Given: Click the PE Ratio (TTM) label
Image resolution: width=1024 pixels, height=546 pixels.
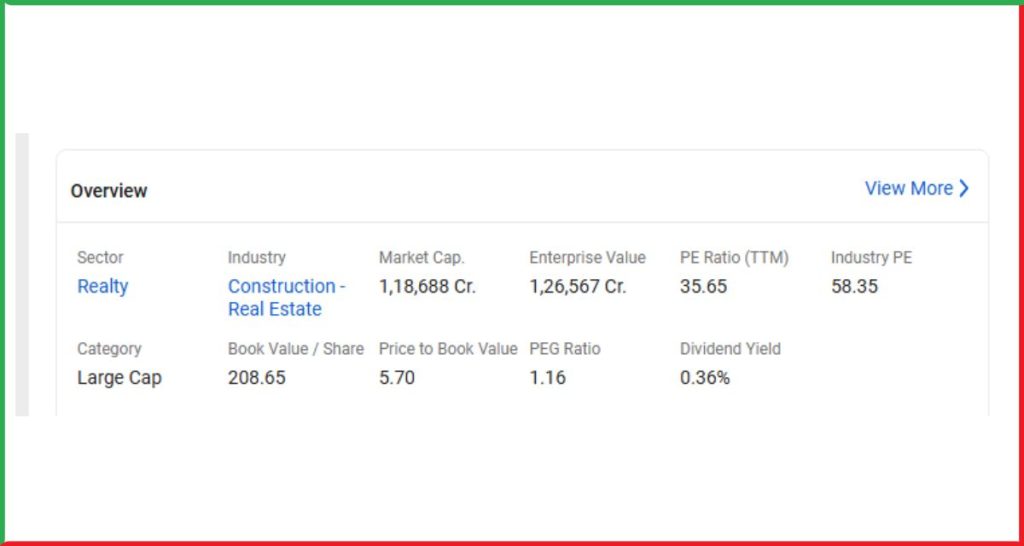Looking at the screenshot, I should (x=734, y=258).
